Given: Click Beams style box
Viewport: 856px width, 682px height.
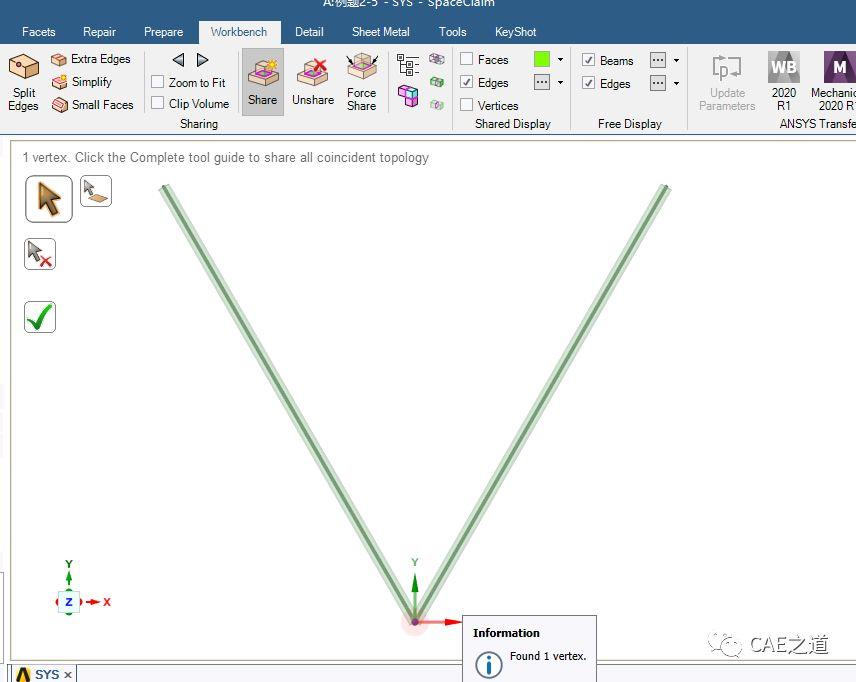Looking at the screenshot, I should [658, 60].
